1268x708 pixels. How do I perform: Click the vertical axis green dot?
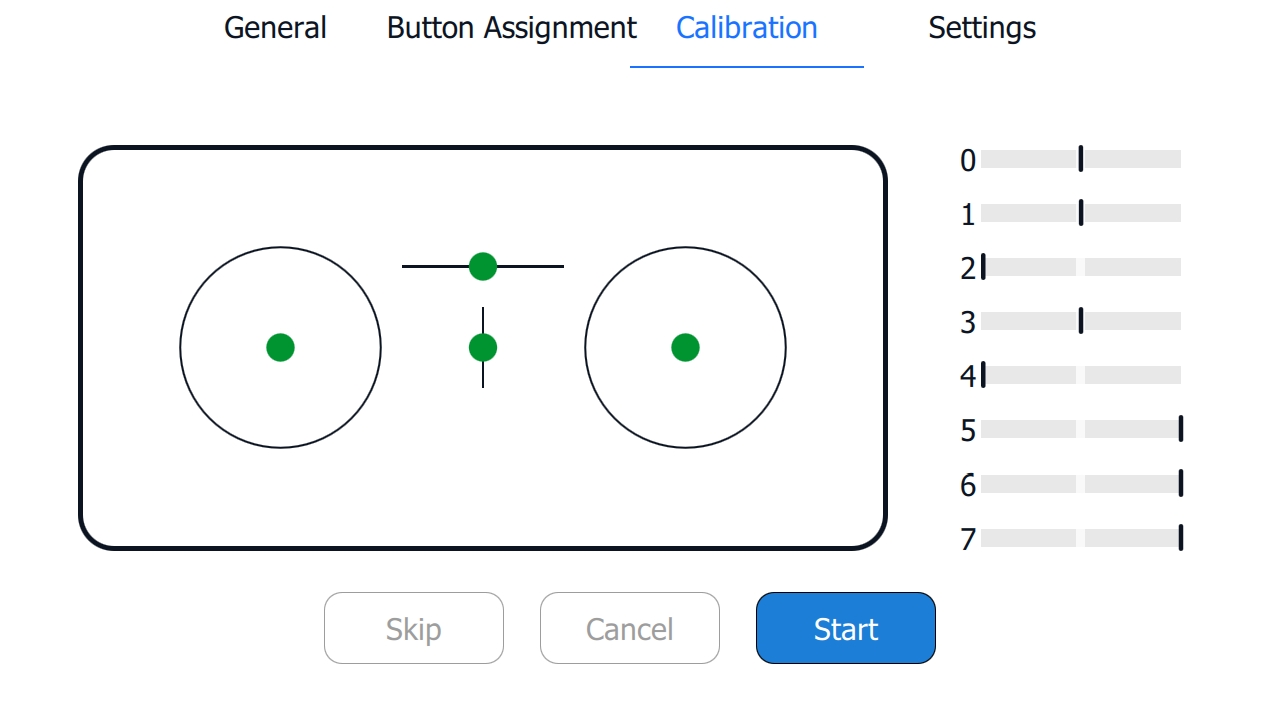click(x=483, y=347)
